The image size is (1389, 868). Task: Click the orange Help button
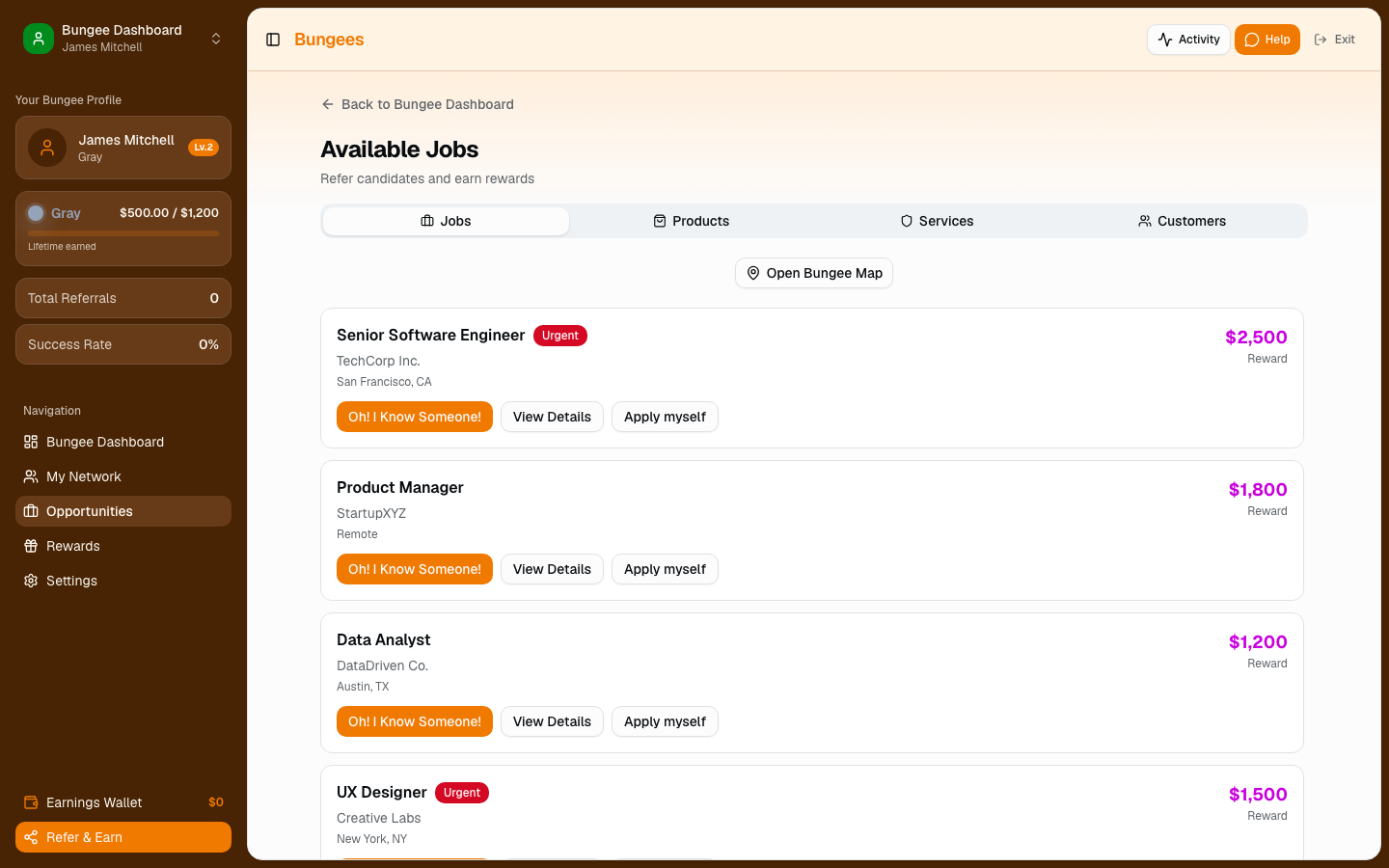(1267, 40)
